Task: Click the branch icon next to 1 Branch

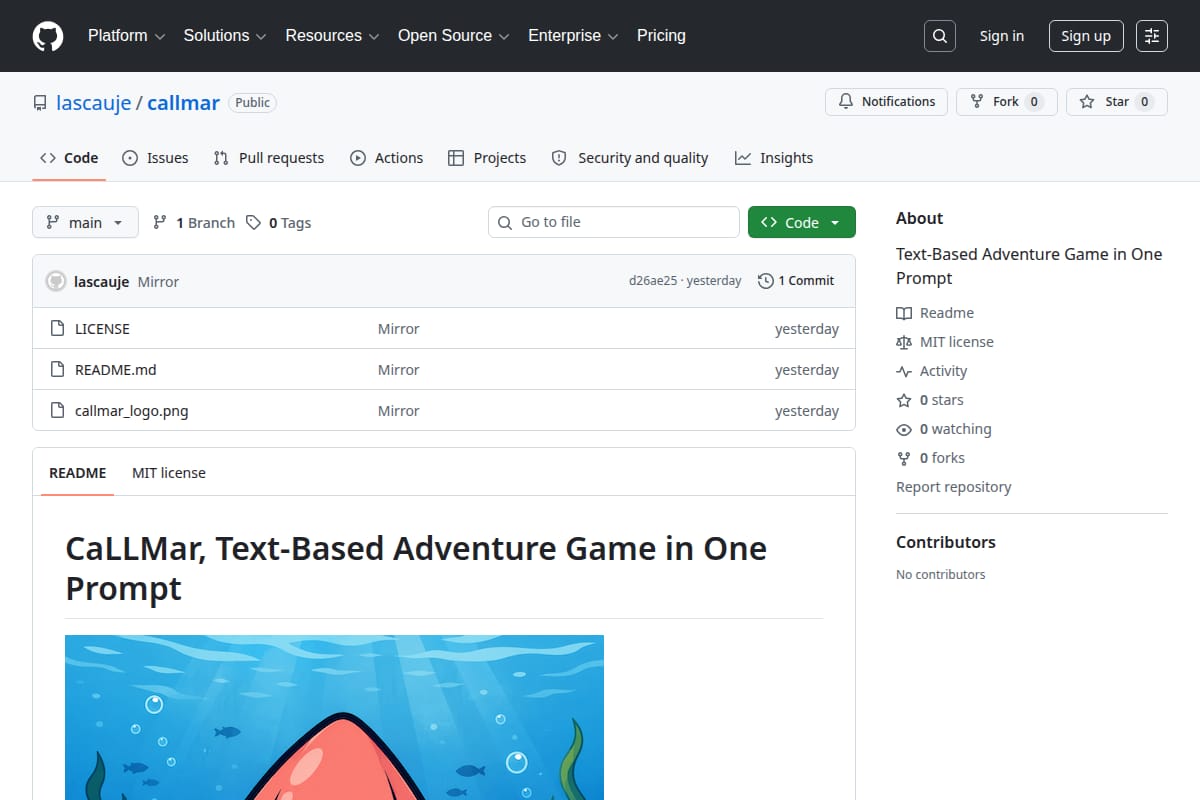Action: tap(160, 222)
